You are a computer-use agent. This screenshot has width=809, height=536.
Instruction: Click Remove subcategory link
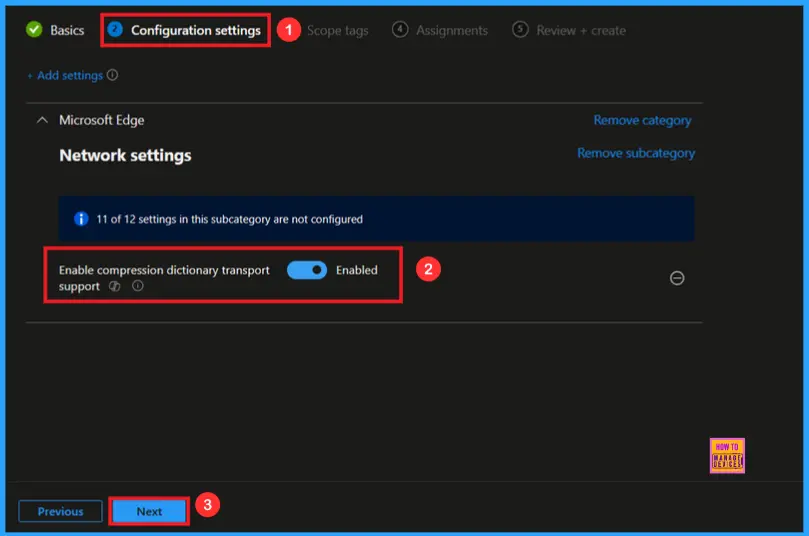coord(636,153)
